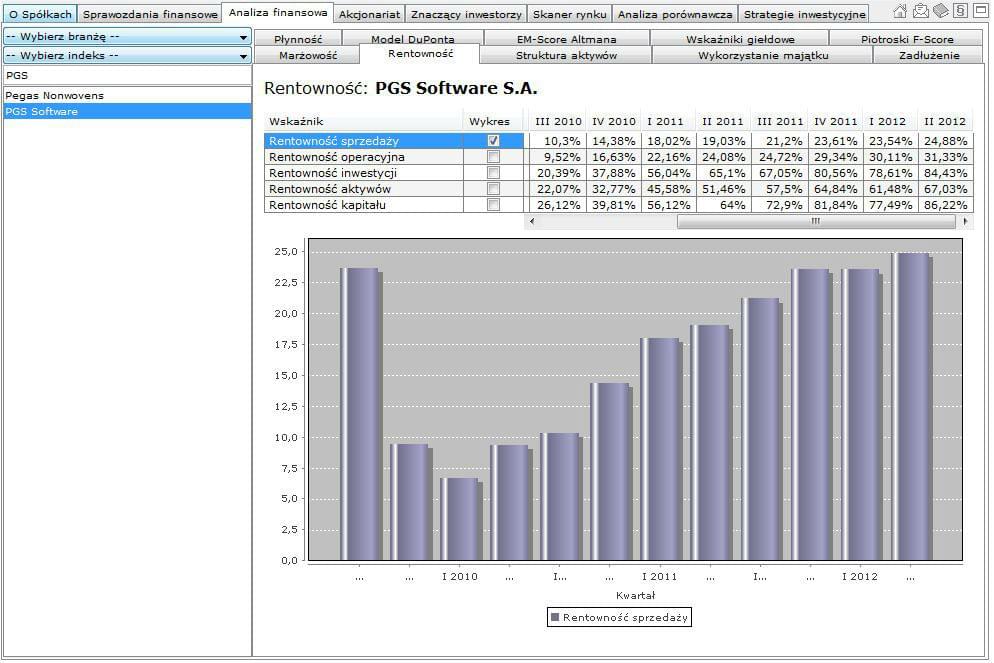The width and height of the screenshot is (994, 663).
Task: Select Pegas Nonwovens in company list
Action: (127, 95)
